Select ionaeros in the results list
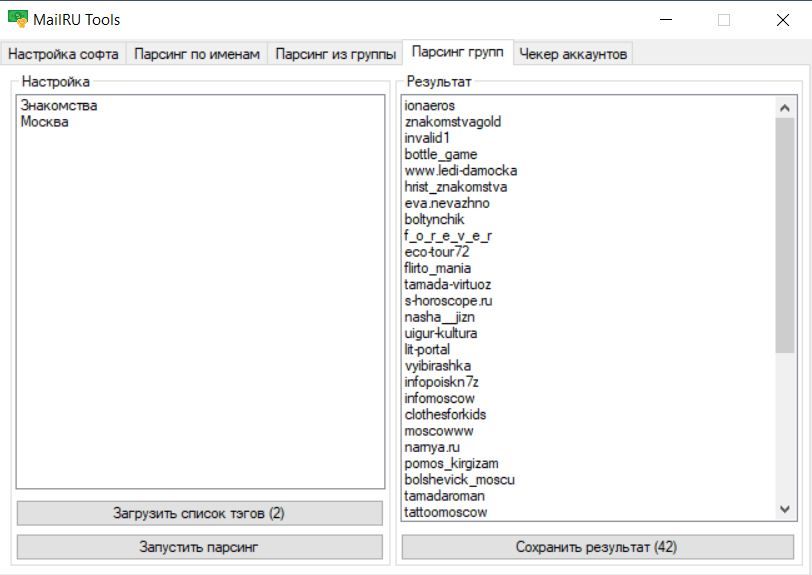The image size is (812, 575). [x=430, y=106]
